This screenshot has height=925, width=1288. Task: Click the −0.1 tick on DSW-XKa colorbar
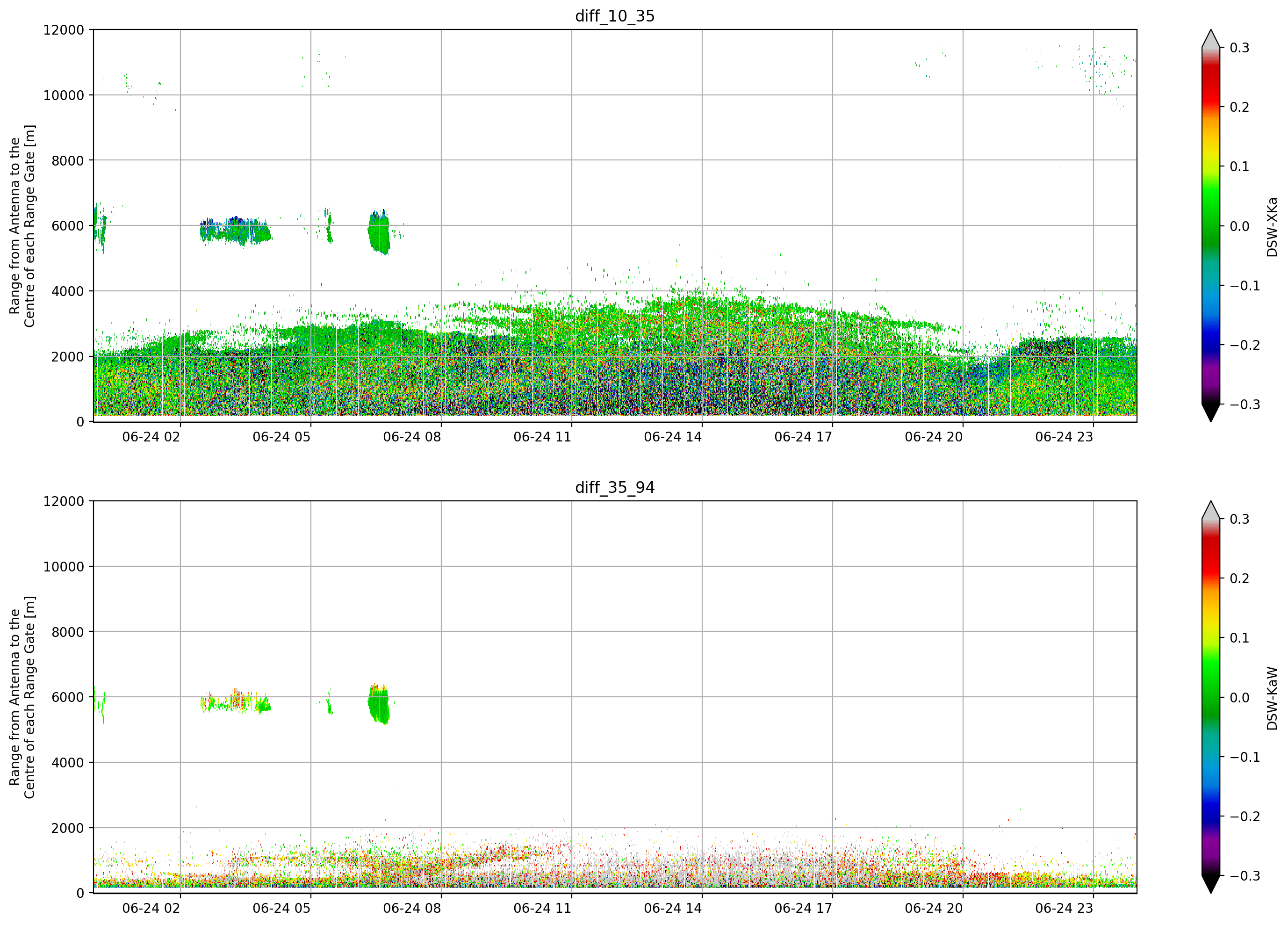pyautogui.click(x=1245, y=286)
